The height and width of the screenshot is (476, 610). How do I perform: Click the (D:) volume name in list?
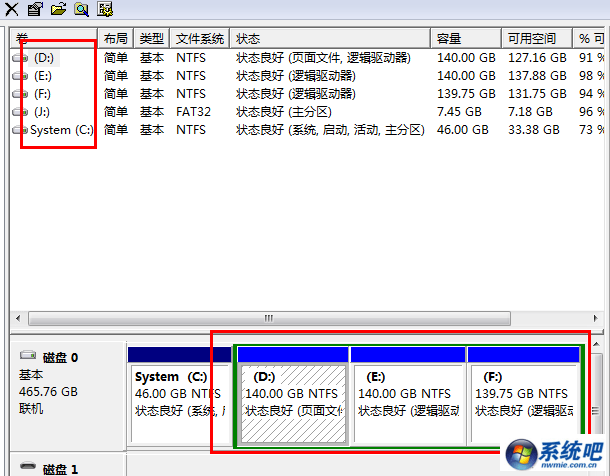(x=44, y=58)
